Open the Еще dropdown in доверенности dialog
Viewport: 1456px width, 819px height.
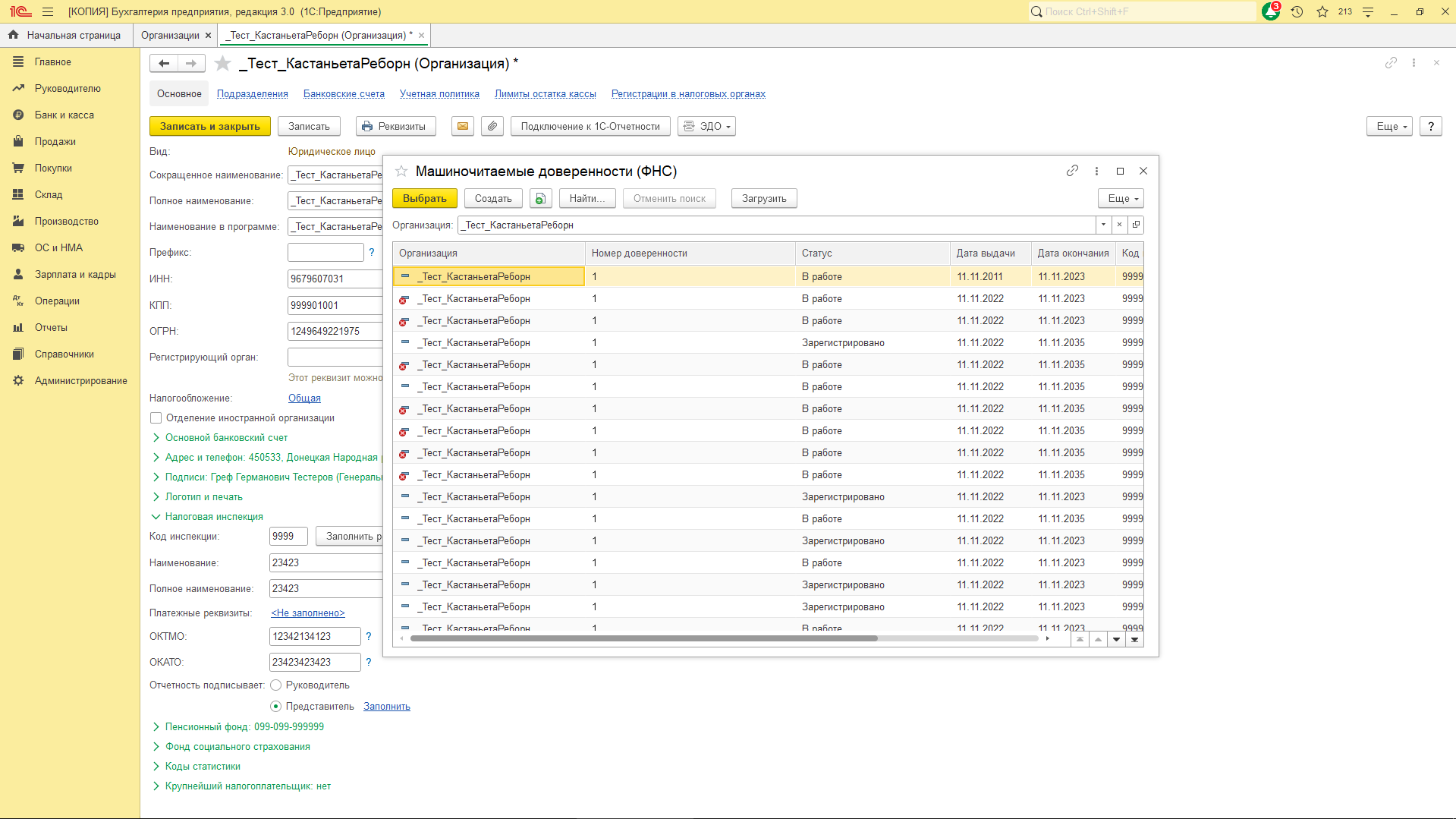(x=1121, y=199)
